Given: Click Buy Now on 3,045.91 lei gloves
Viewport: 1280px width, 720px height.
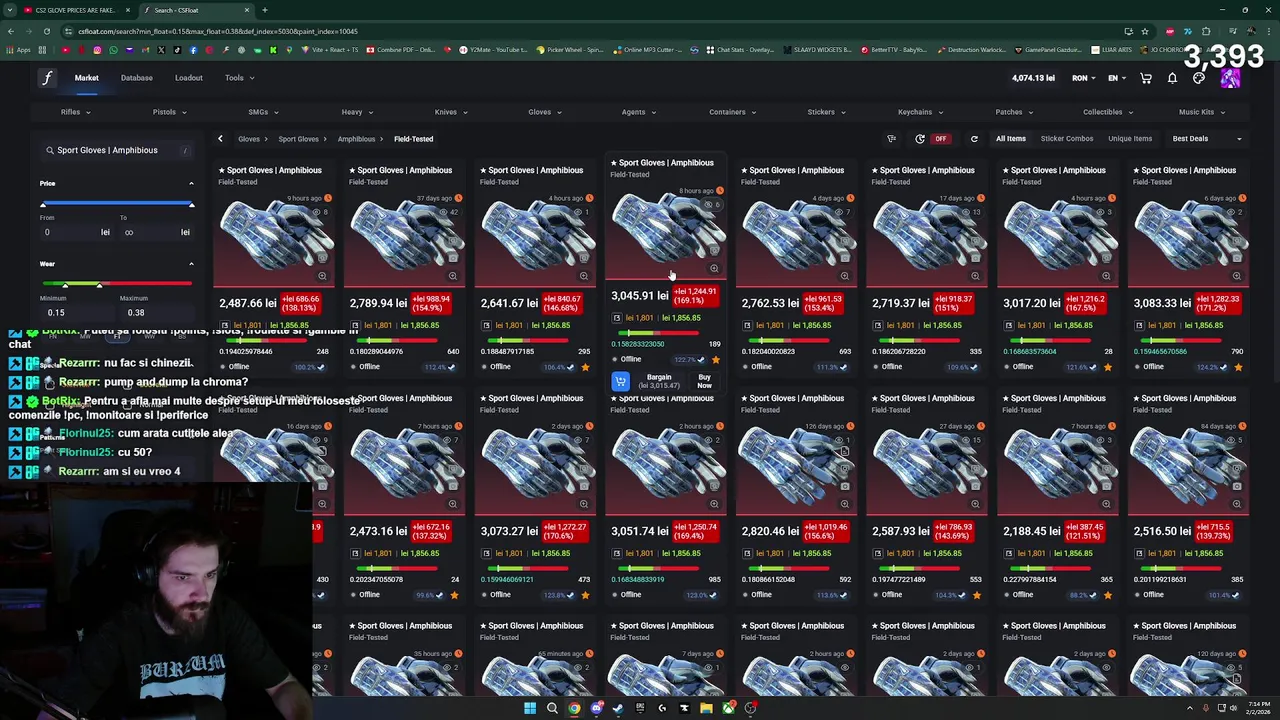Looking at the screenshot, I should (x=704, y=381).
